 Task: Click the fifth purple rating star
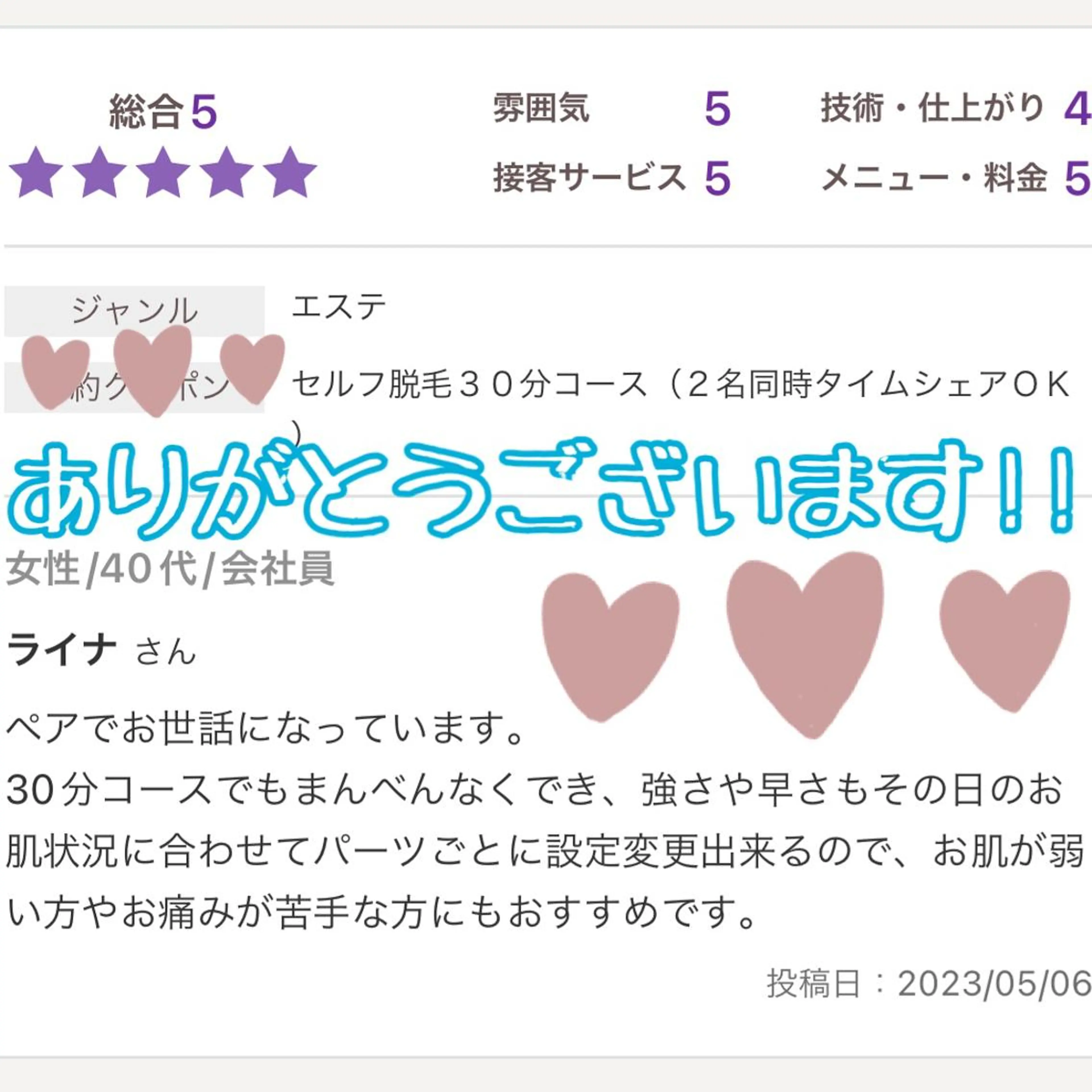click(x=289, y=172)
